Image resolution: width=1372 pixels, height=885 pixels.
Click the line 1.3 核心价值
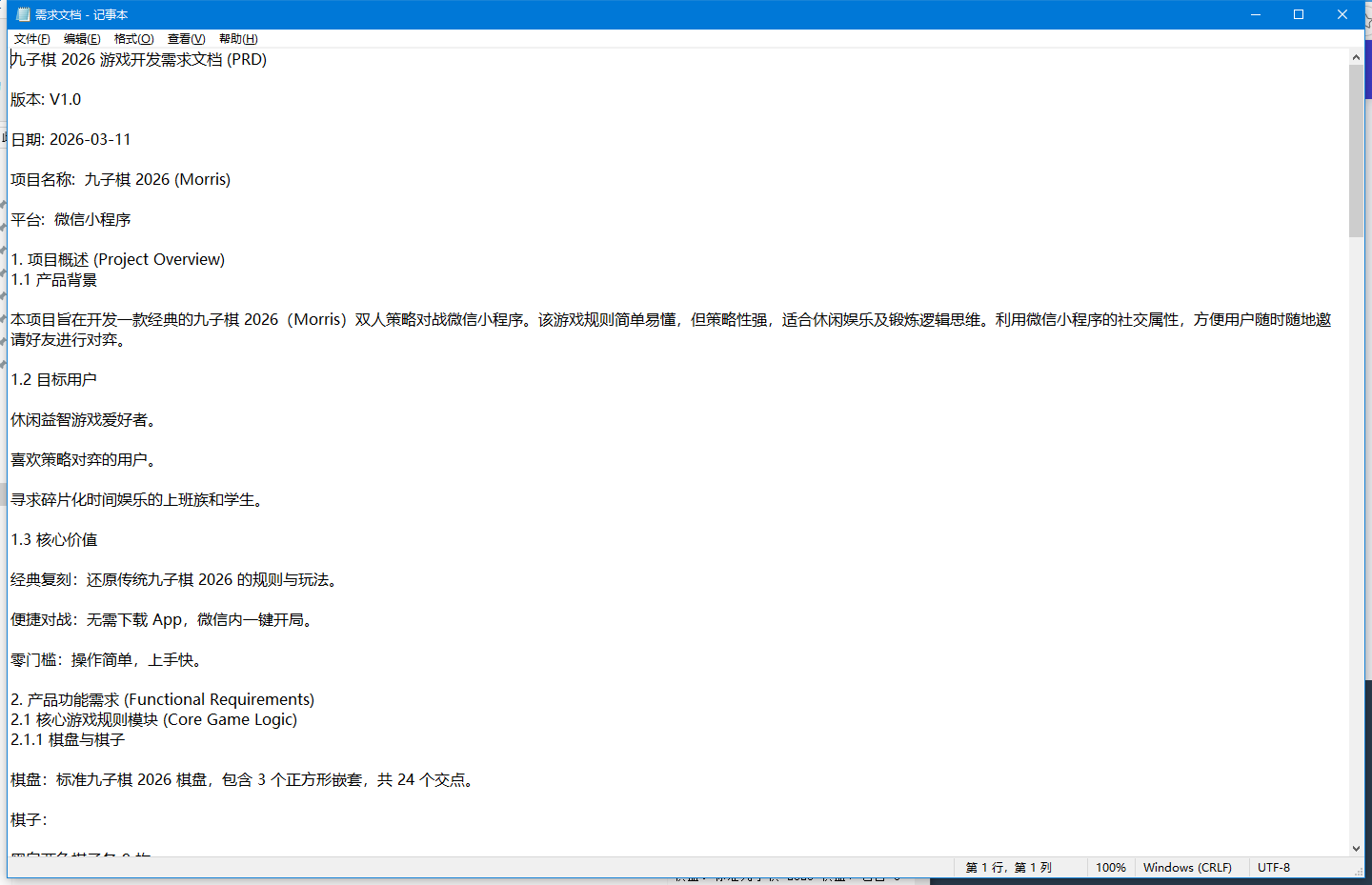pyautogui.click(x=54, y=539)
